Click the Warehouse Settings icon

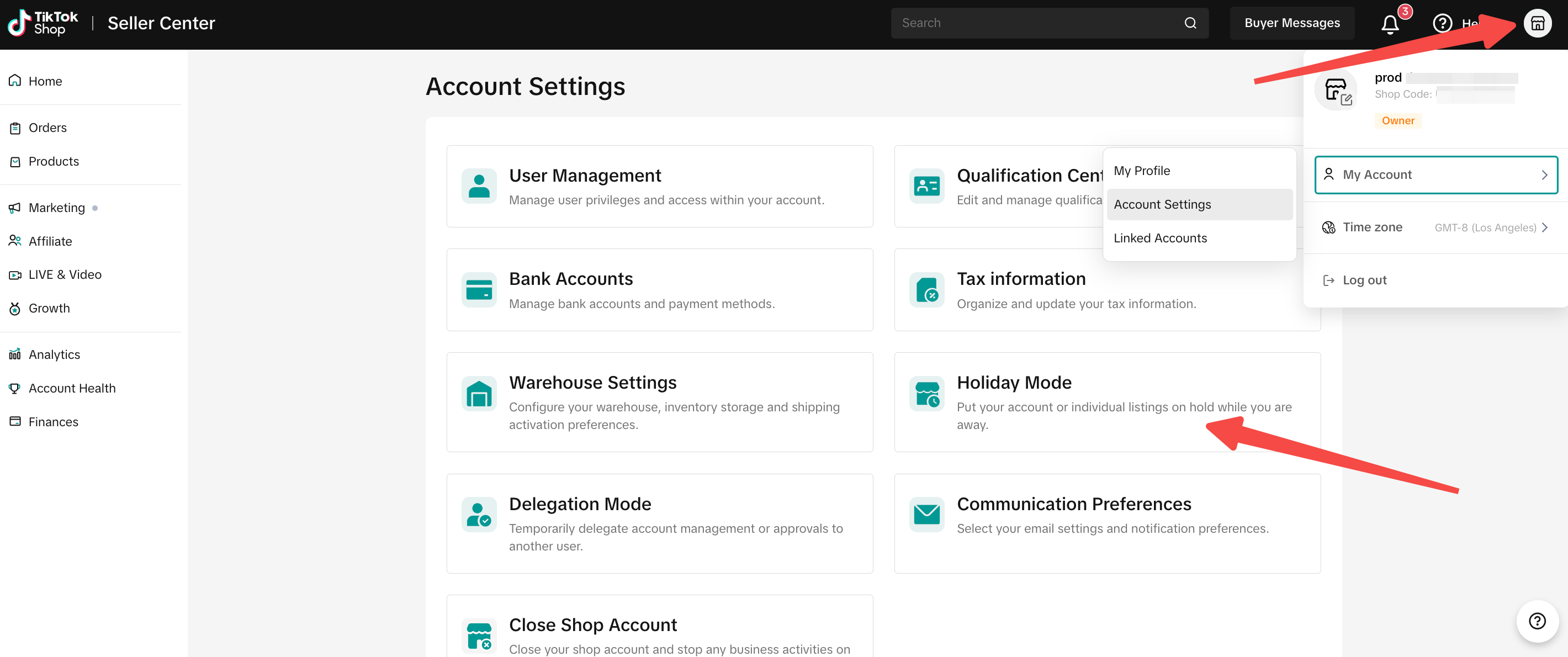479,393
